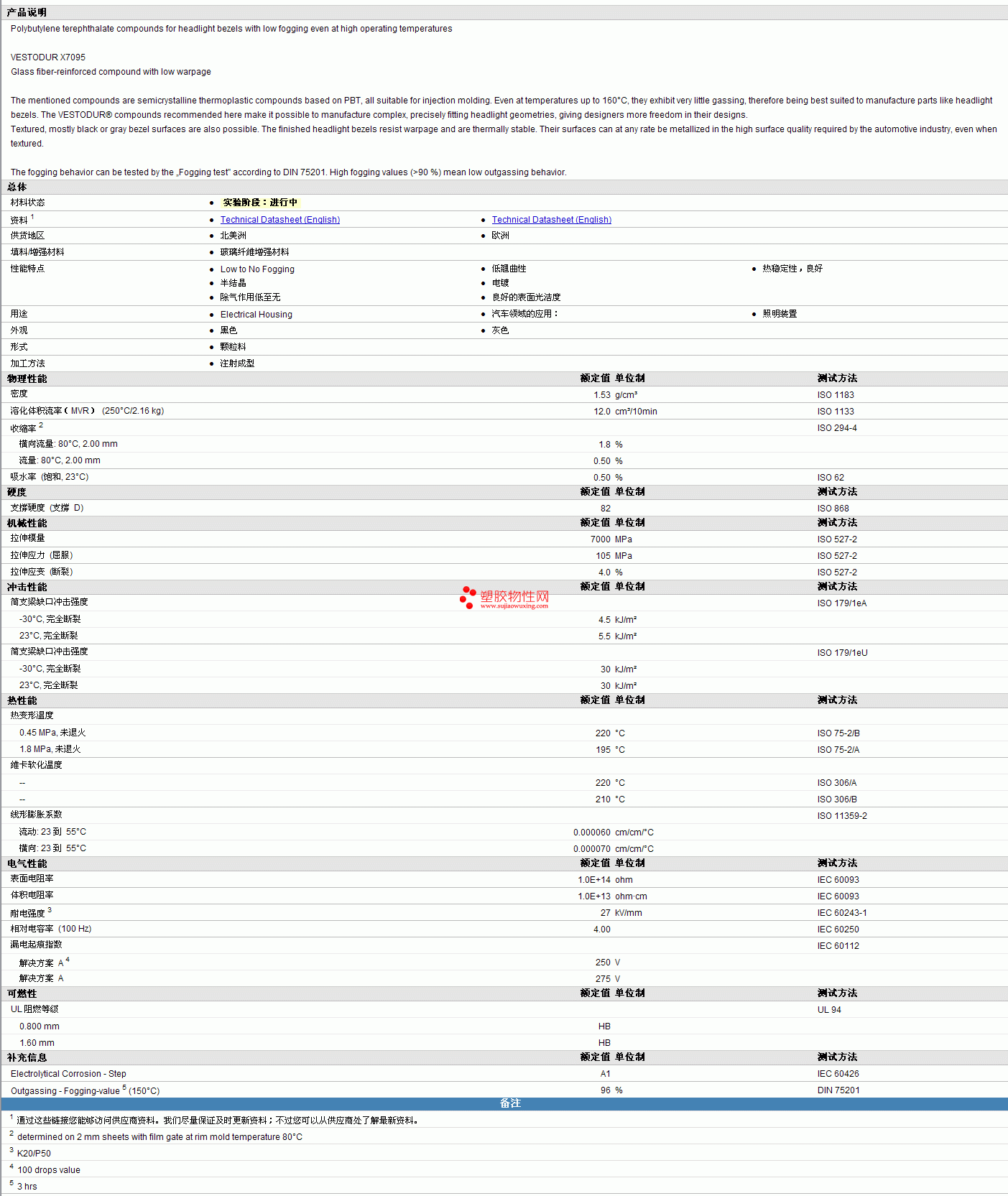Click the '低翘曲性' feature entry
The height and width of the screenshot is (1196, 1008).
[x=509, y=269]
